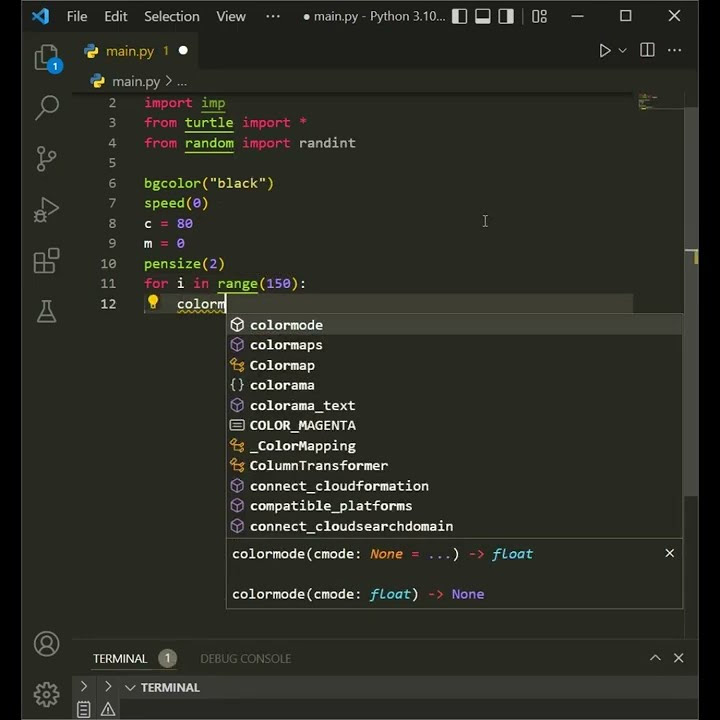Close the bottom terminal panel

(678, 658)
